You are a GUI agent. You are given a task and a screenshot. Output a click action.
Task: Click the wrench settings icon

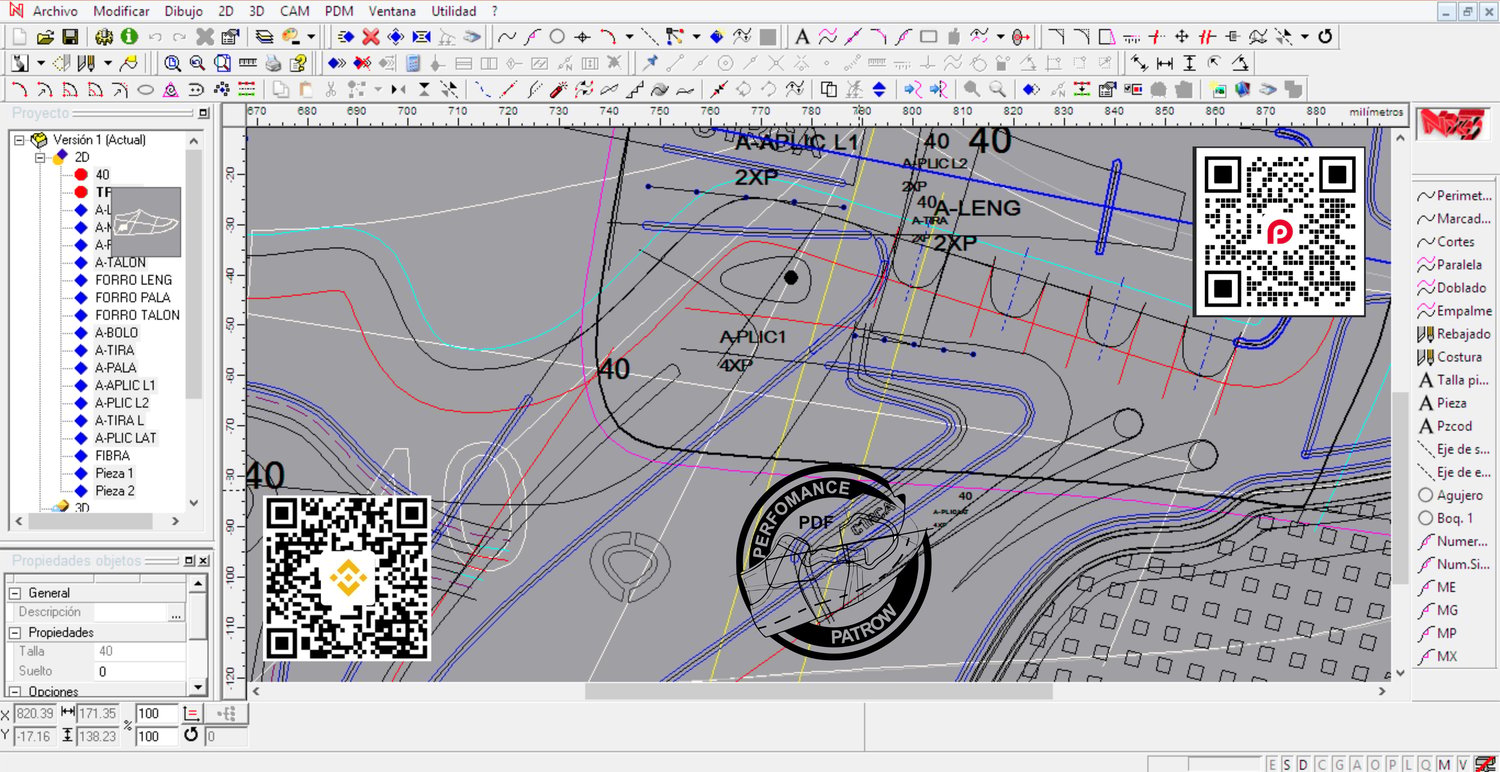coord(105,37)
